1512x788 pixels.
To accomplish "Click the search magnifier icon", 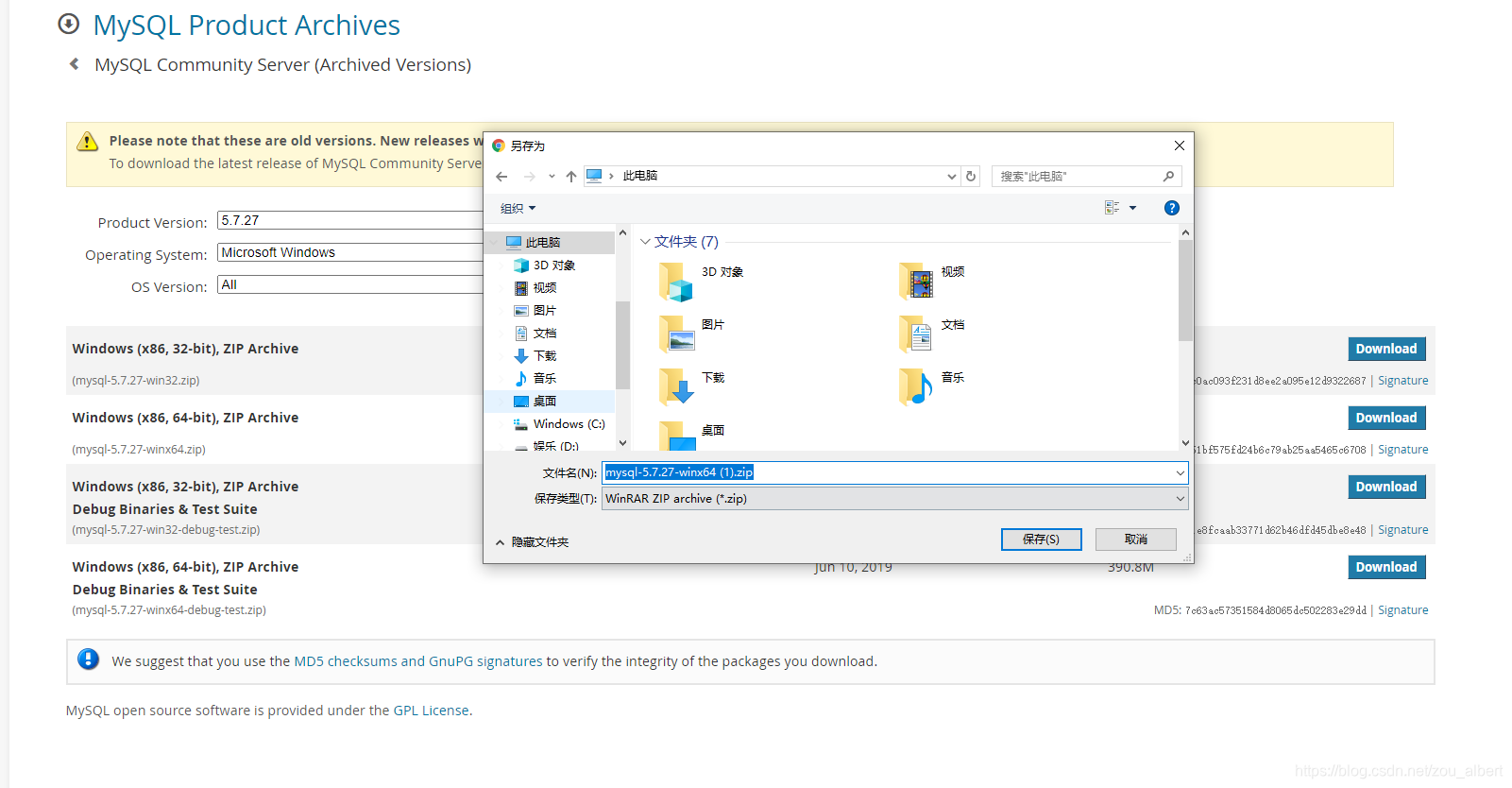I will click(x=1168, y=176).
